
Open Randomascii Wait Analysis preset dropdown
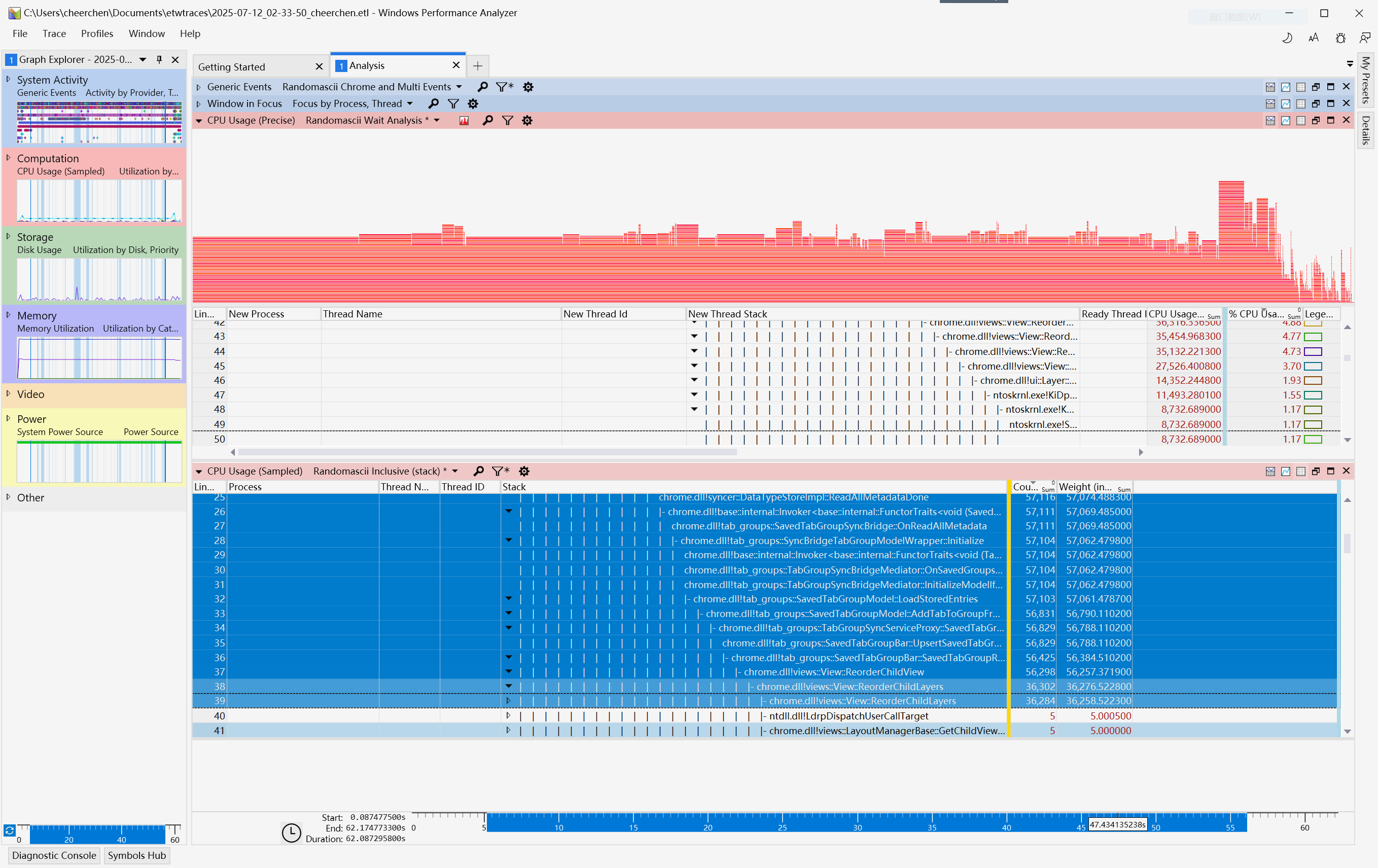point(437,120)
